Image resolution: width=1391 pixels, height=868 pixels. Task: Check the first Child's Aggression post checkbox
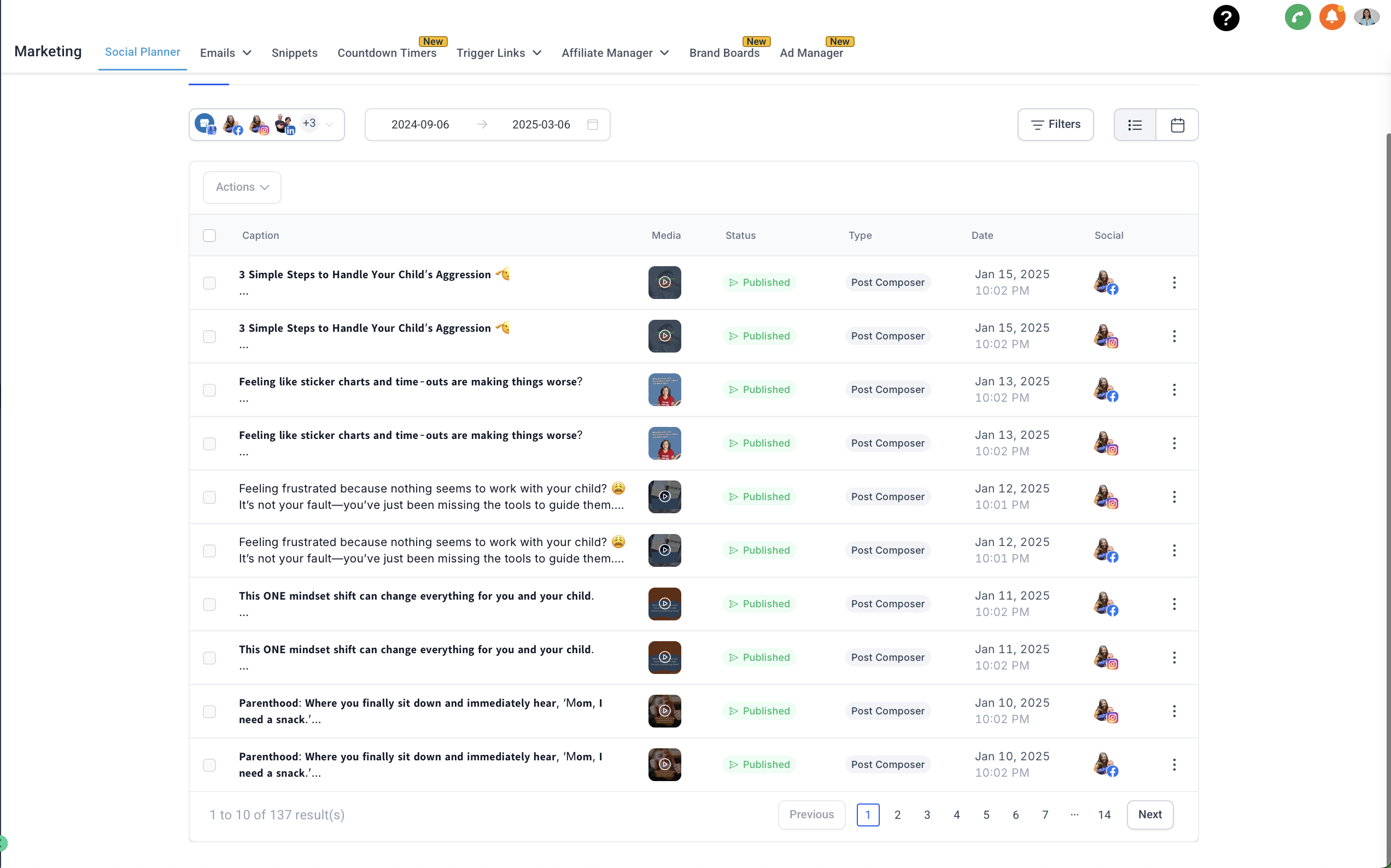tap(209, 283)
